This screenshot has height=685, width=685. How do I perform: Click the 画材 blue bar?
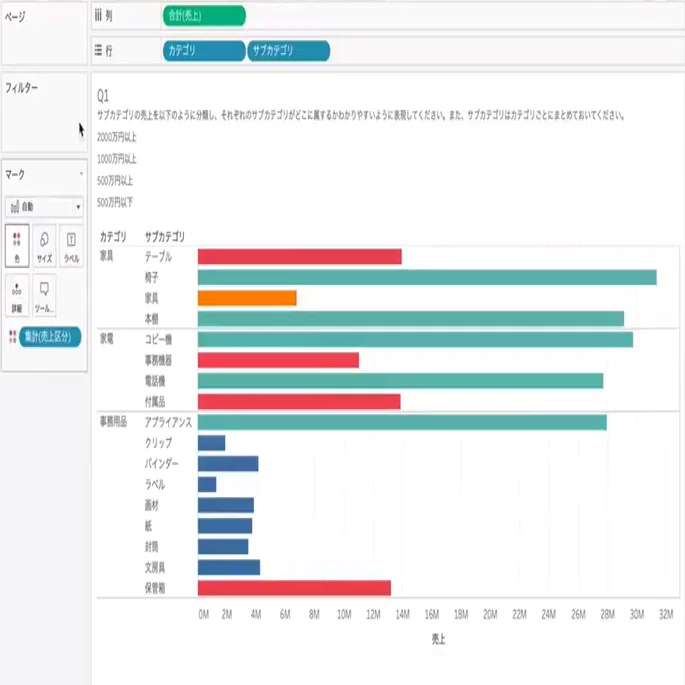coord(226,505)
